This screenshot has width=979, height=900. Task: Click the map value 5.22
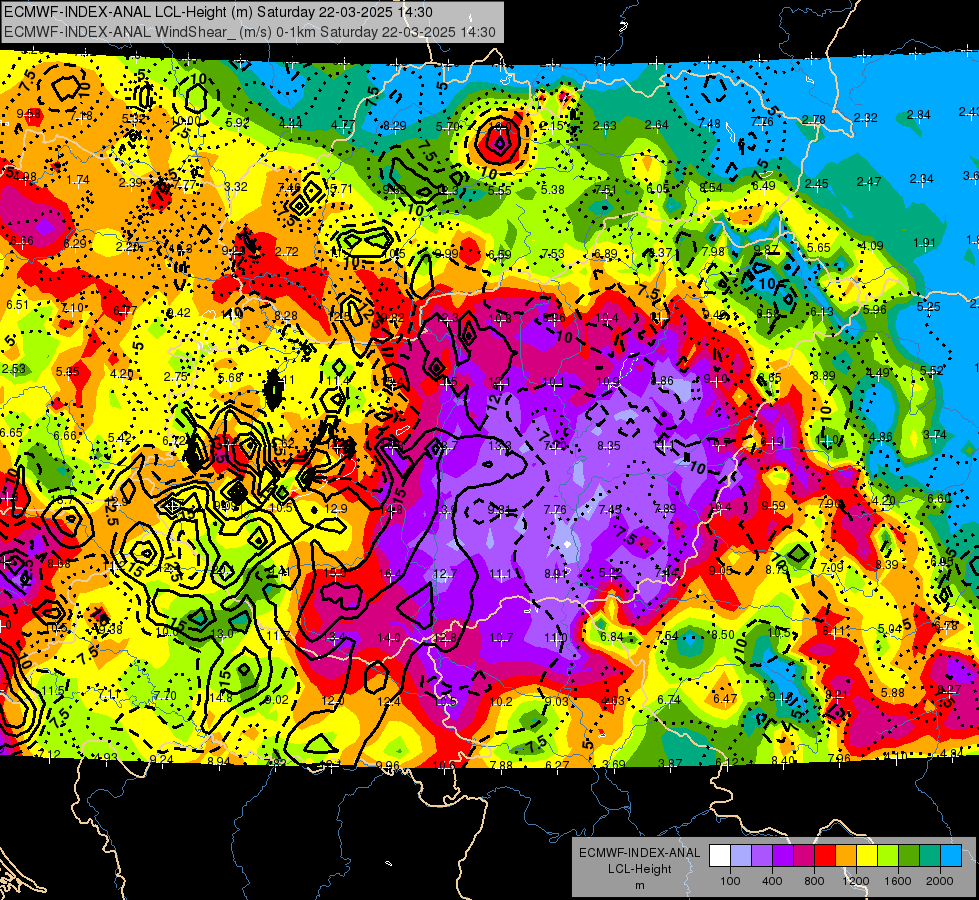pos(611,573)
